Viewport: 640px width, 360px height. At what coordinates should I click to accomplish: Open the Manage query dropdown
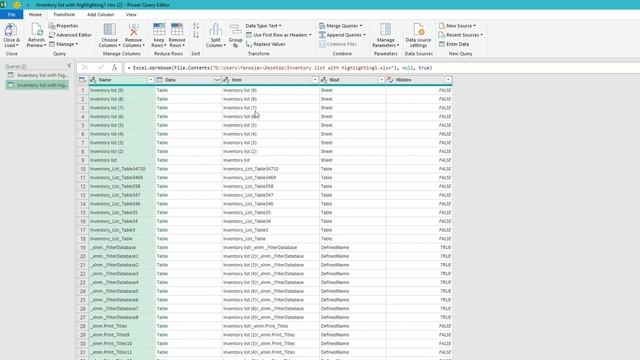tap(64, 44)
